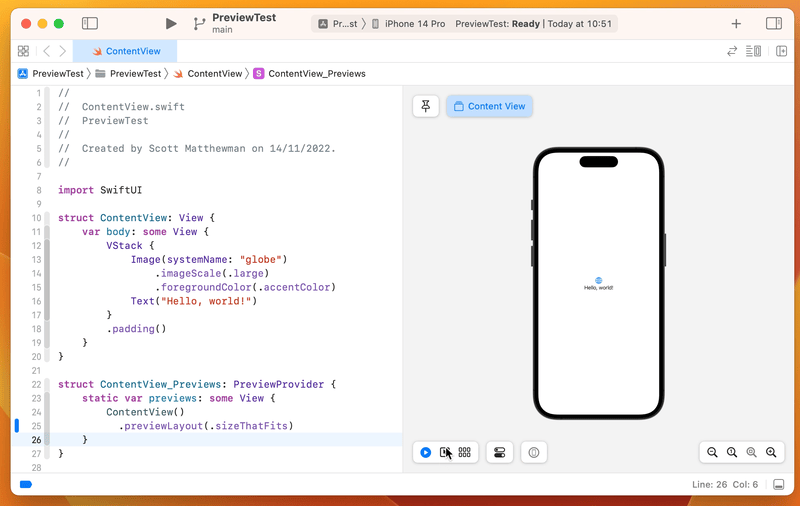The width and height of the screenshot is (800, 506).
Task: Zoom in the preview canvas
Action: click(x=771, y=452)
